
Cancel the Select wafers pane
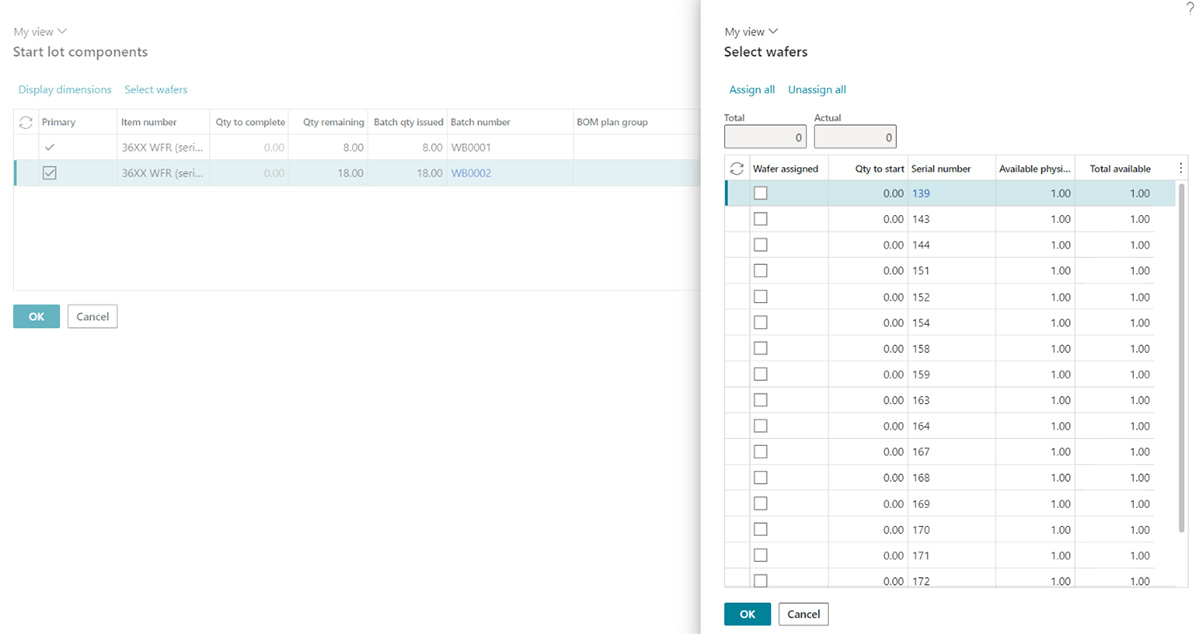click(x=804, y=614)
